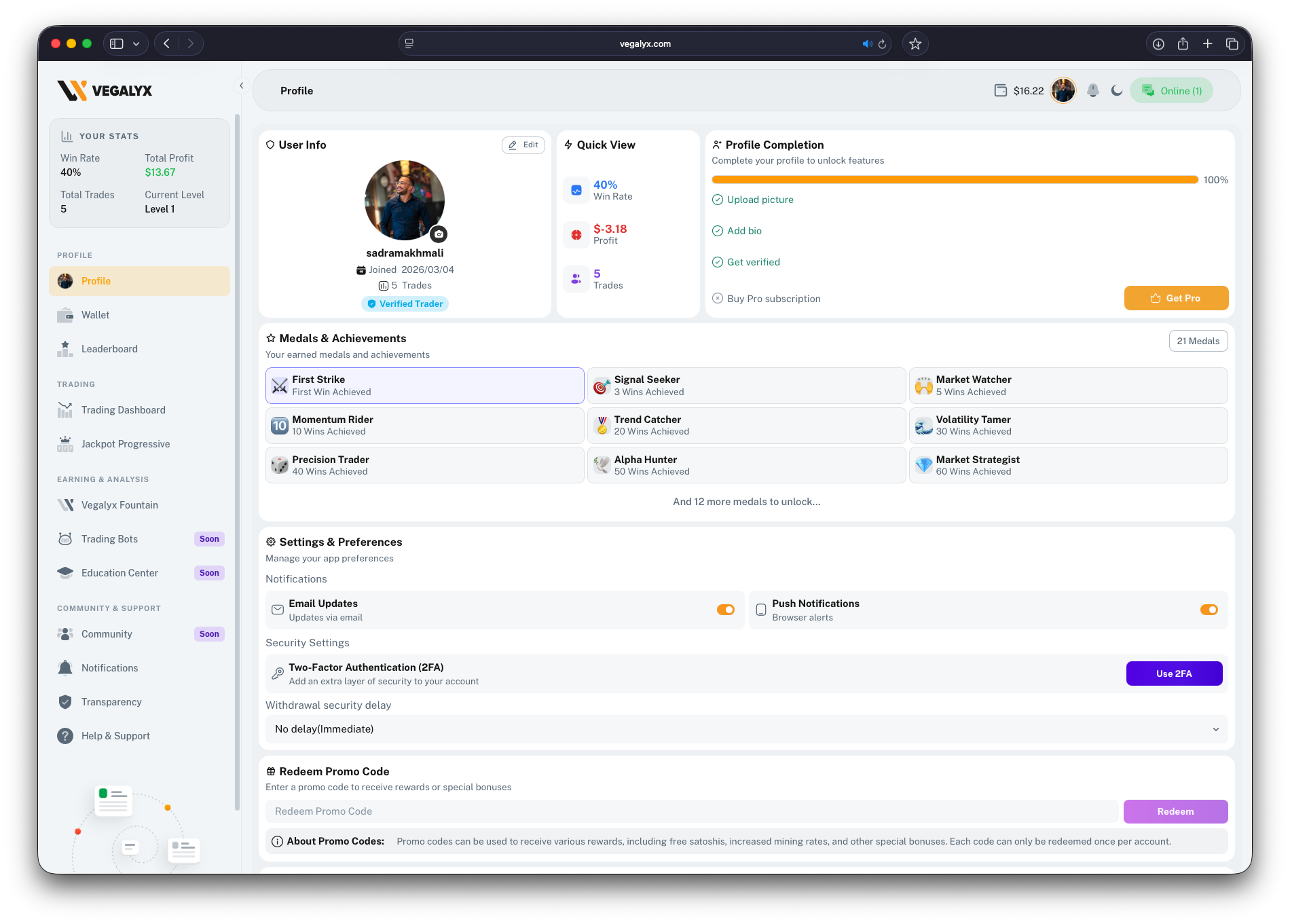
Task: Click the Education Center graduation cap icon
Action: click(x=65, y=573)
